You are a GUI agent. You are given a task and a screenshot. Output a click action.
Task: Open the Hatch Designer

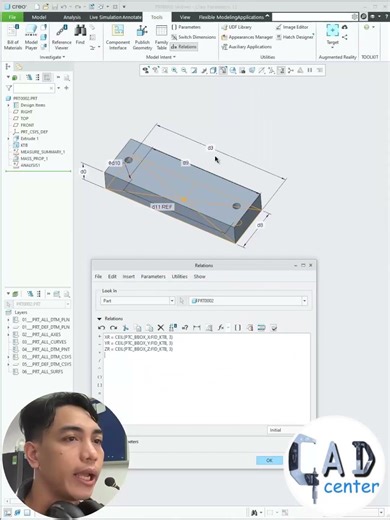[295, 37]
